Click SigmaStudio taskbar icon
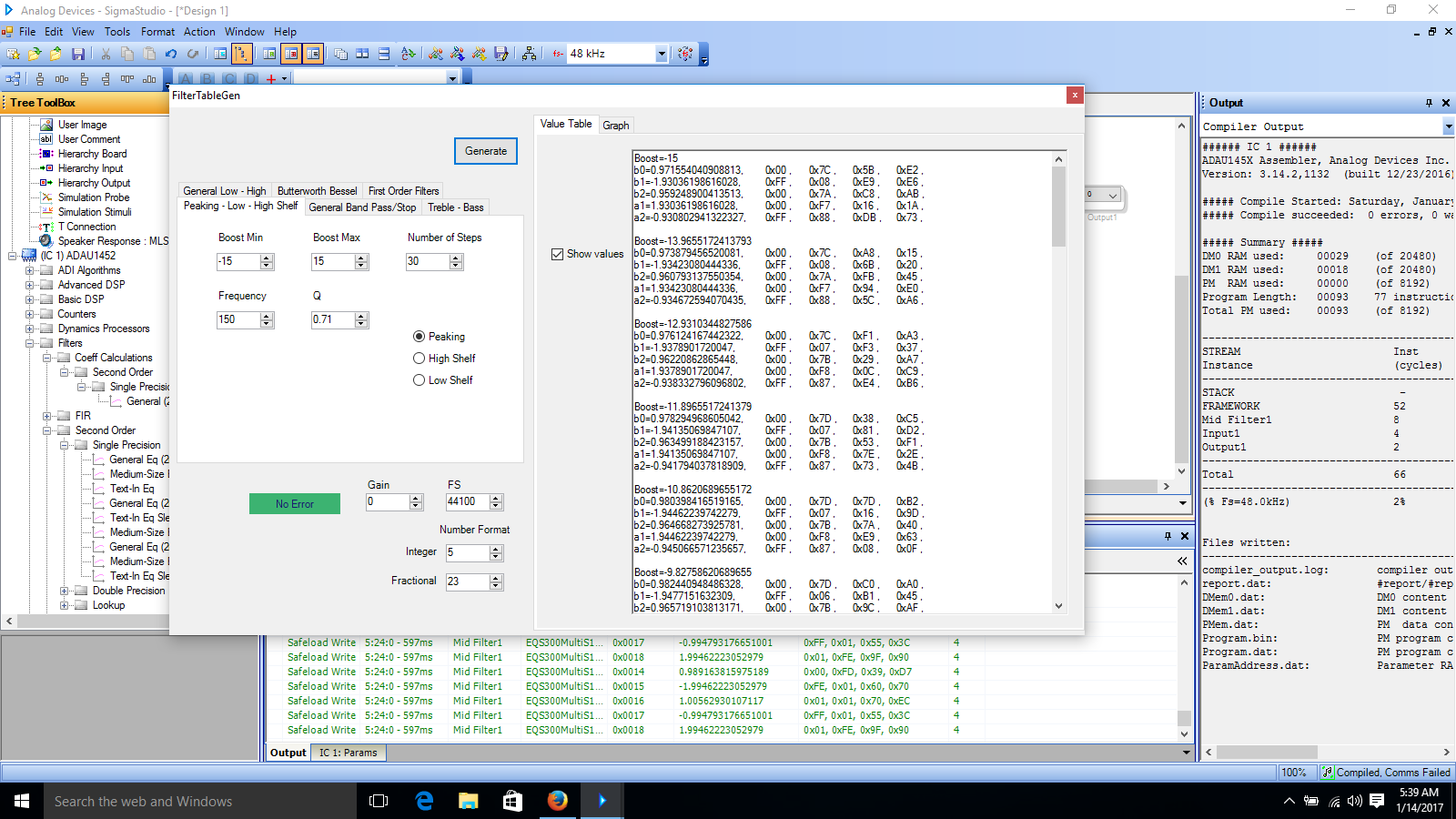1456x819 pixels. tap(602, 801)
